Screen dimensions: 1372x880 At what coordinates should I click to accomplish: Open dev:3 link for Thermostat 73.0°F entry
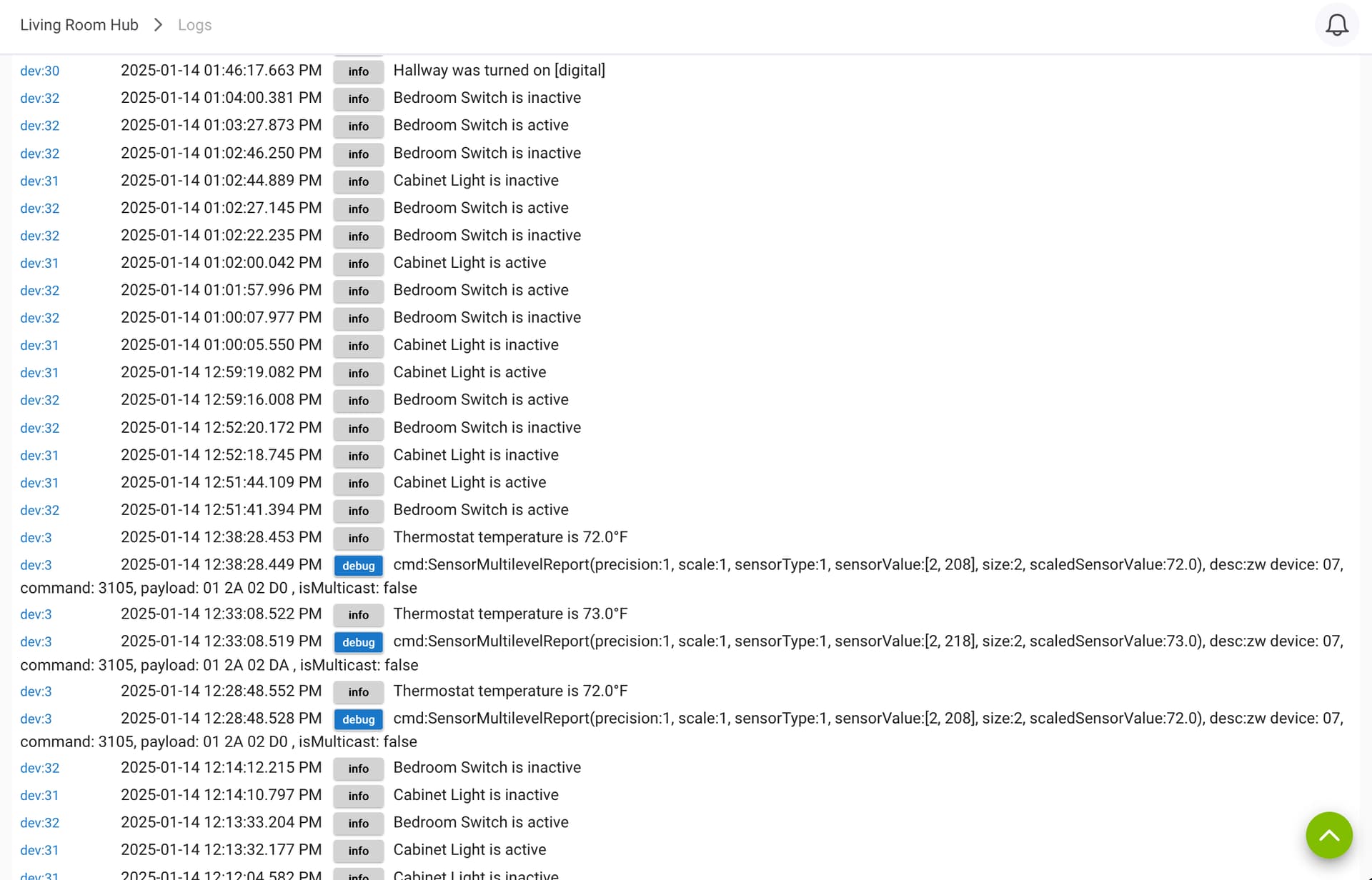(36, 614)
